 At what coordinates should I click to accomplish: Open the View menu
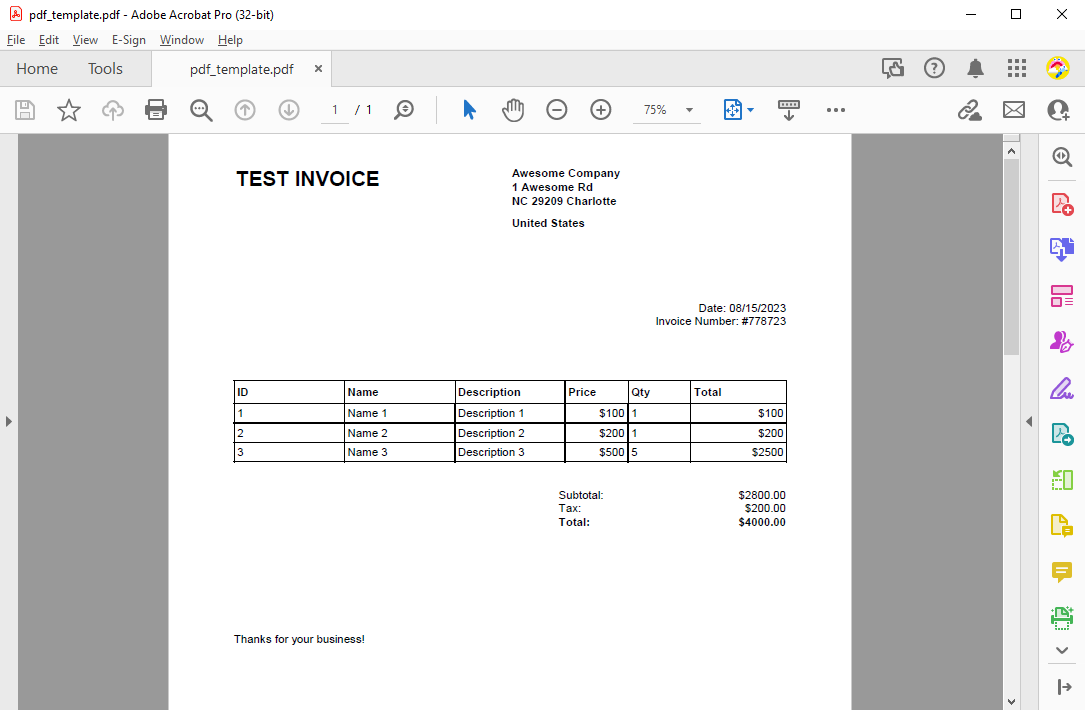tap(85, 40)
